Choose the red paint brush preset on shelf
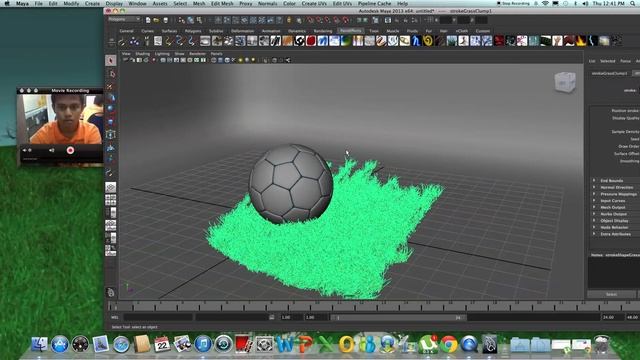This screenshot has width=640, height=360. coord(311,41)
